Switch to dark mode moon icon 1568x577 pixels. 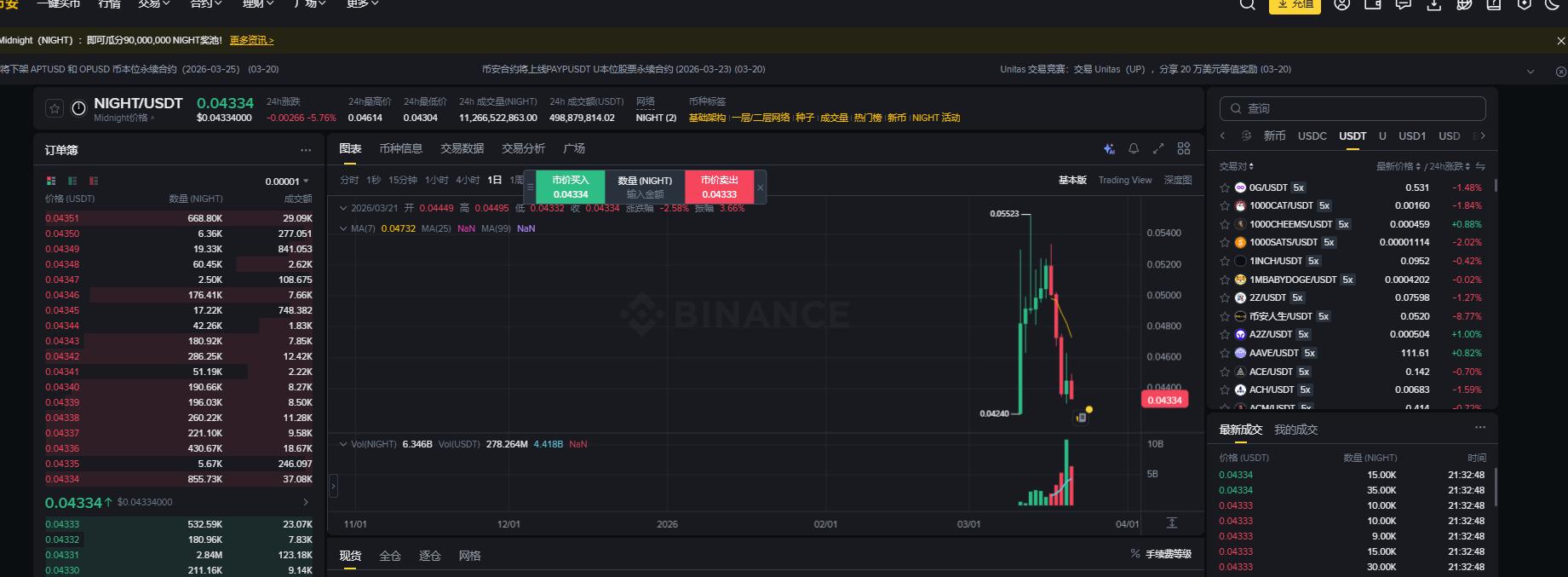pos(1553,4)
